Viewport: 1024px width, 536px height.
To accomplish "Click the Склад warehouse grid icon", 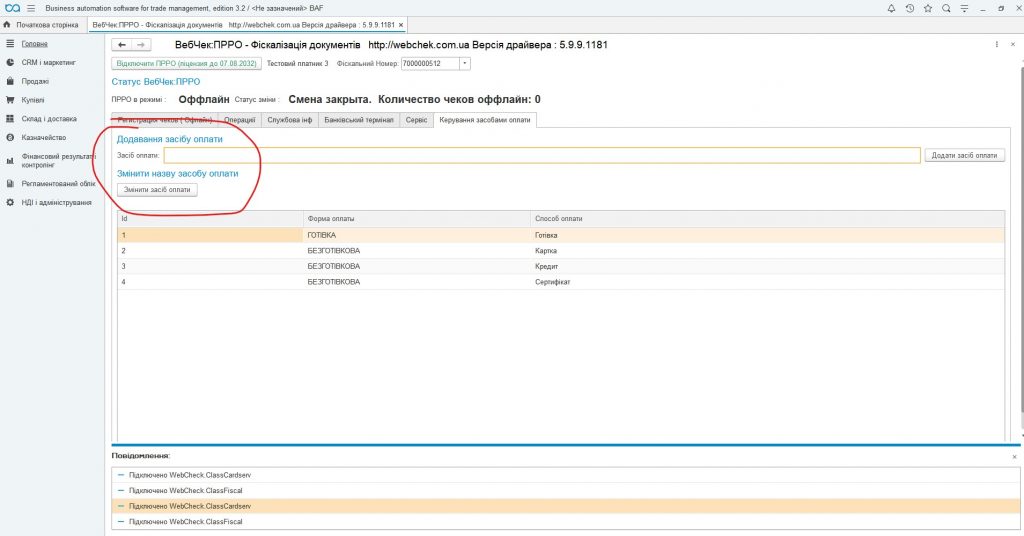I will (10, 119).
